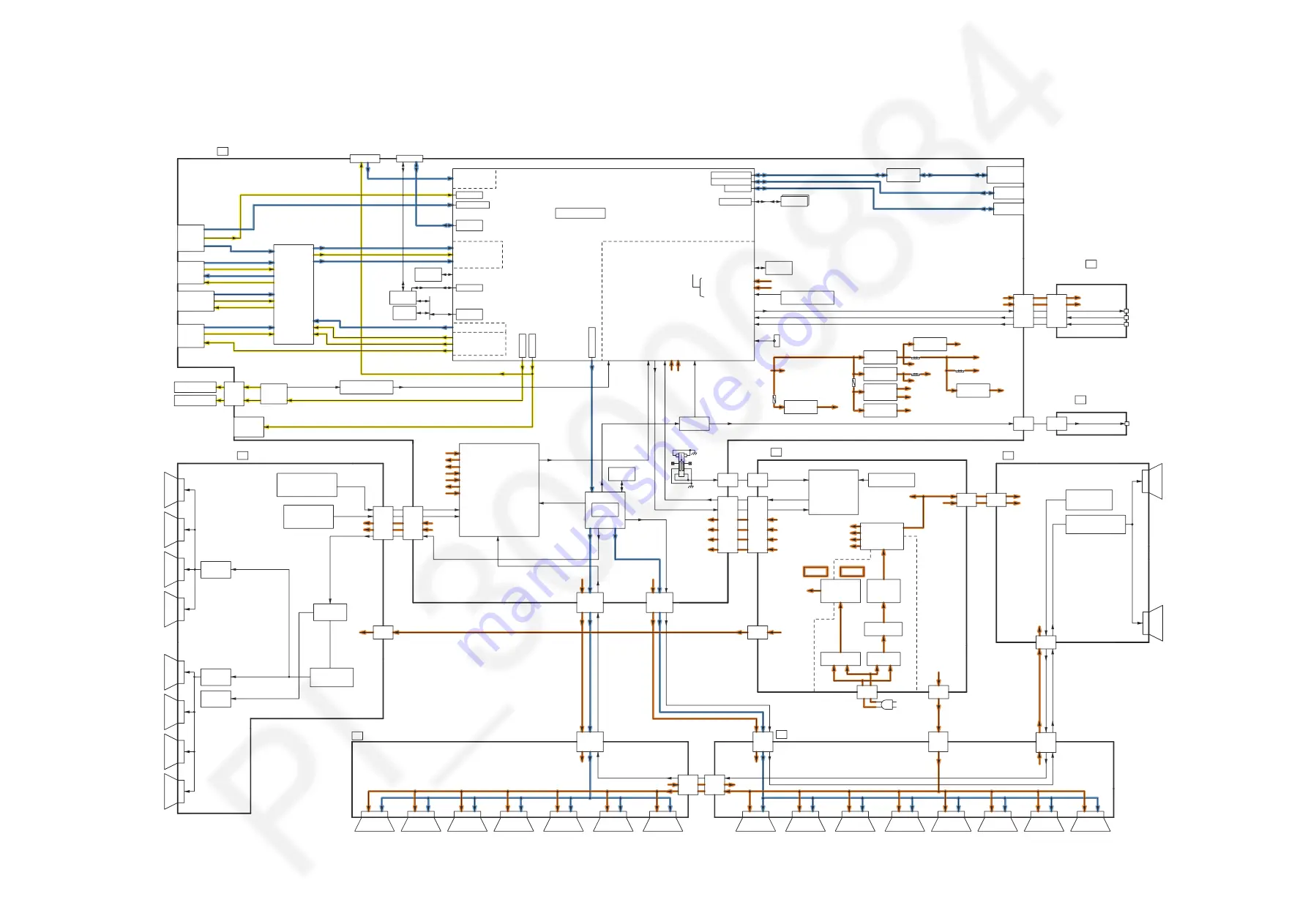This screenshot has height=924, width=1308.
Task: Click the tall block joined by yellow and blue lines
Action: (x=294, y=294)
